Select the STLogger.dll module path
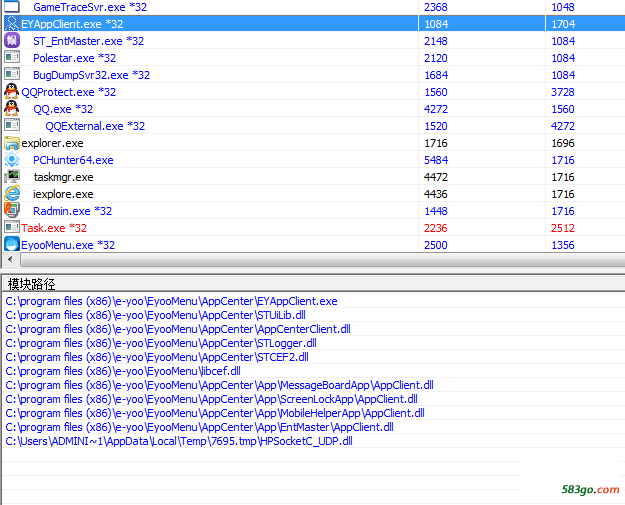 [161, 343]
